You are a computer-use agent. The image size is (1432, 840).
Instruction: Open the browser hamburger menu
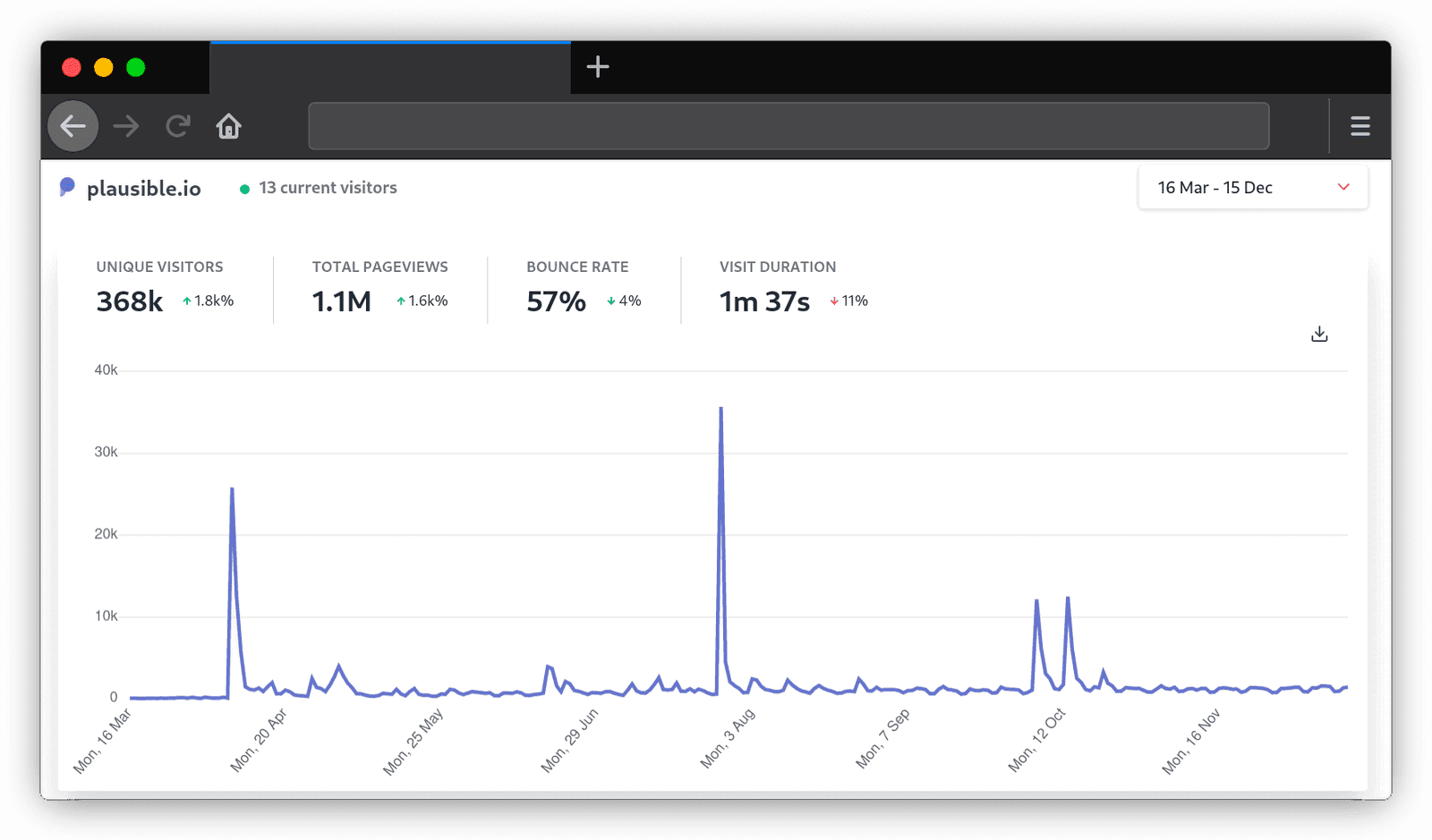[1360, 126]
